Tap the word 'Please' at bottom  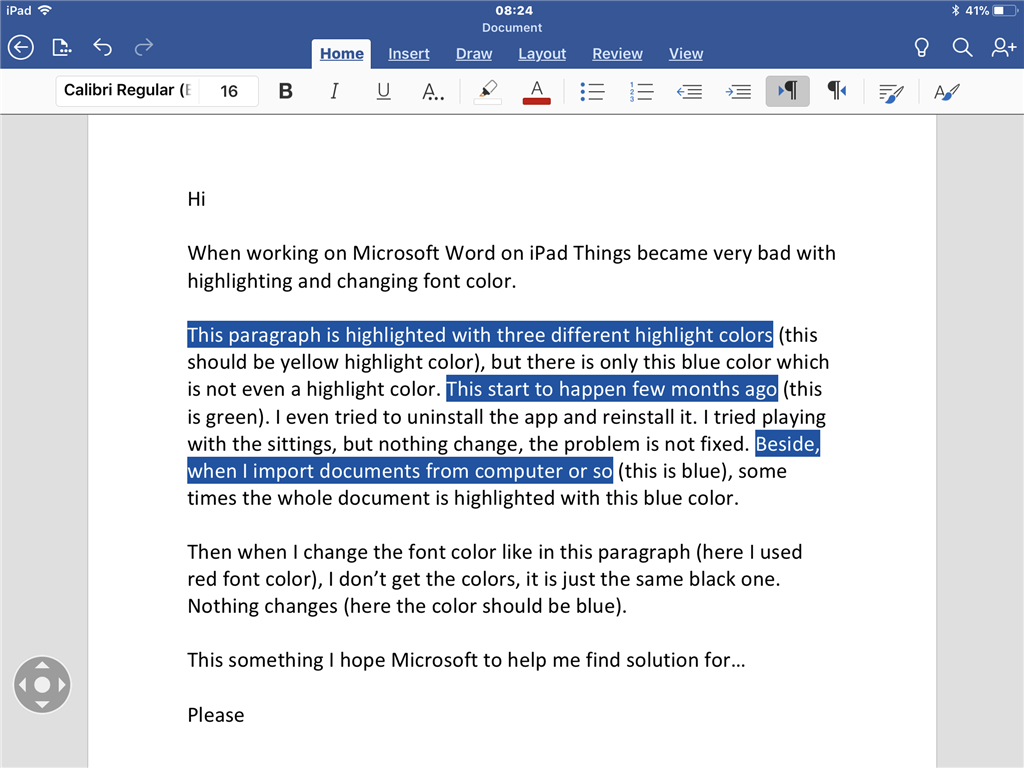click(x=216, y=715)
